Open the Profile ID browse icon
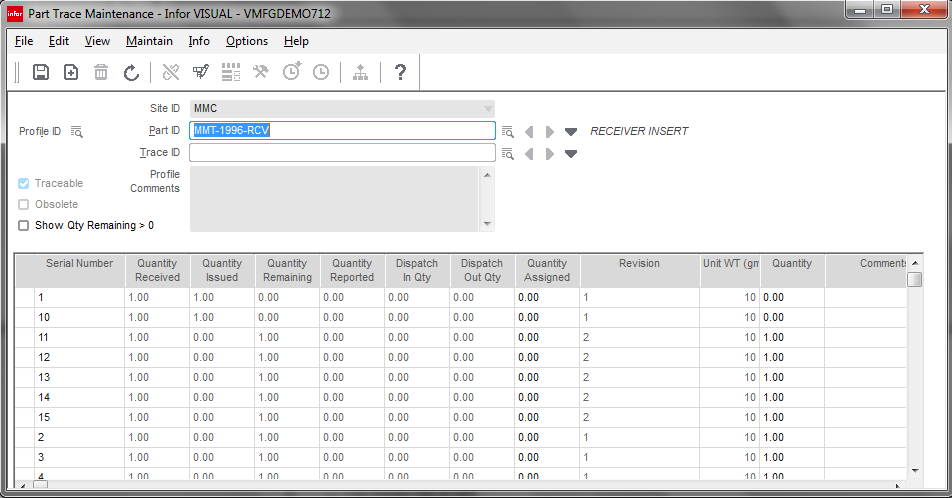 (x=76, y=131)
